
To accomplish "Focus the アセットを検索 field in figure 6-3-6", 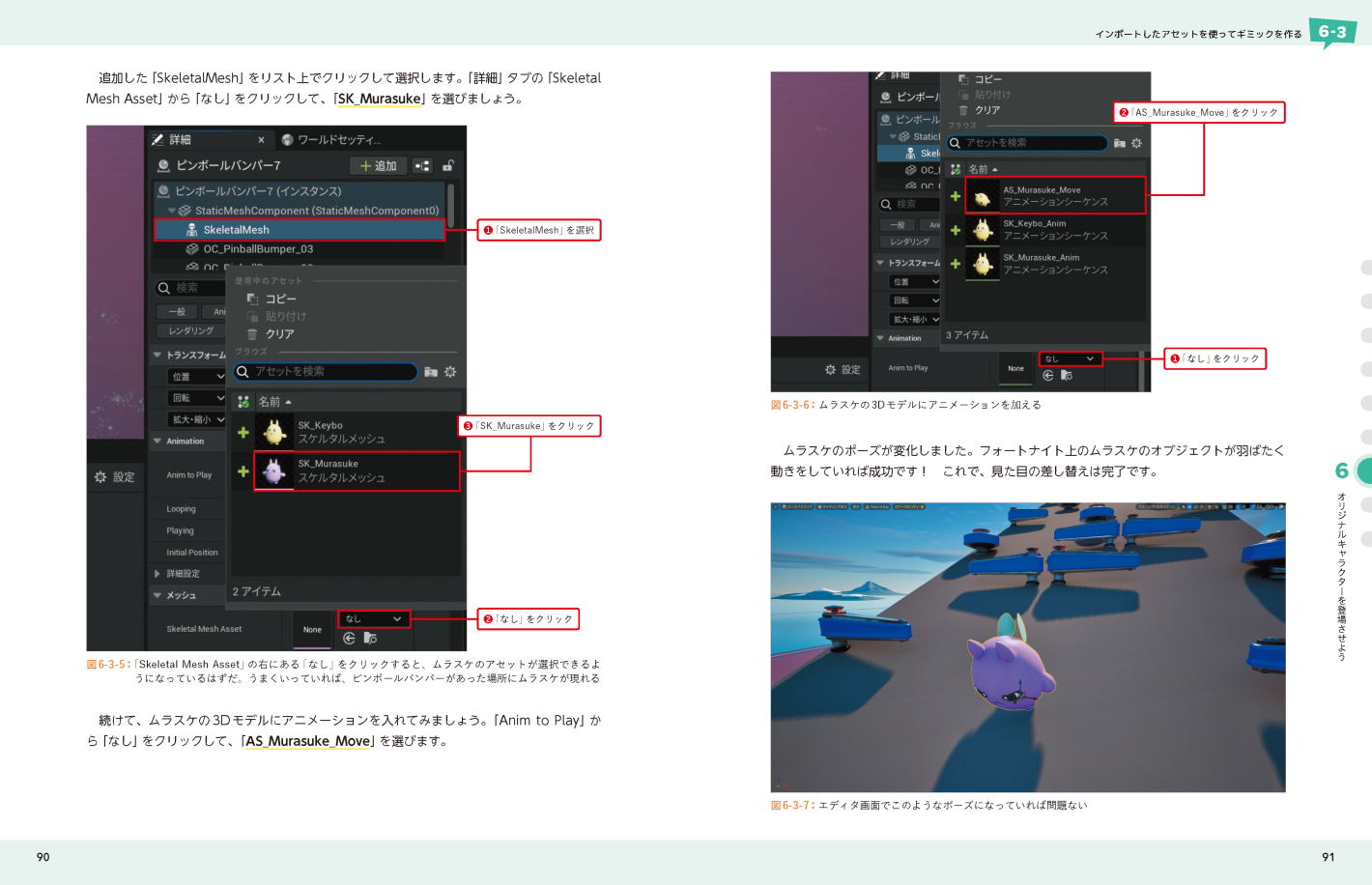I will click(1027, 143).
